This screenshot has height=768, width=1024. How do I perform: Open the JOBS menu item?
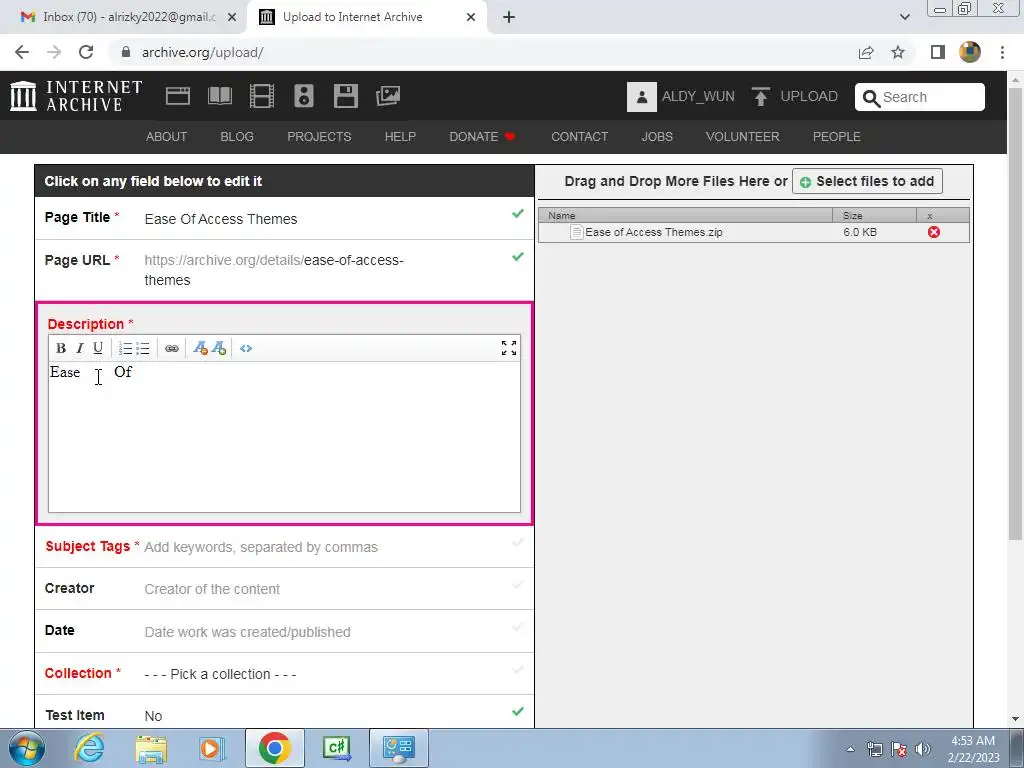[657, 136]
